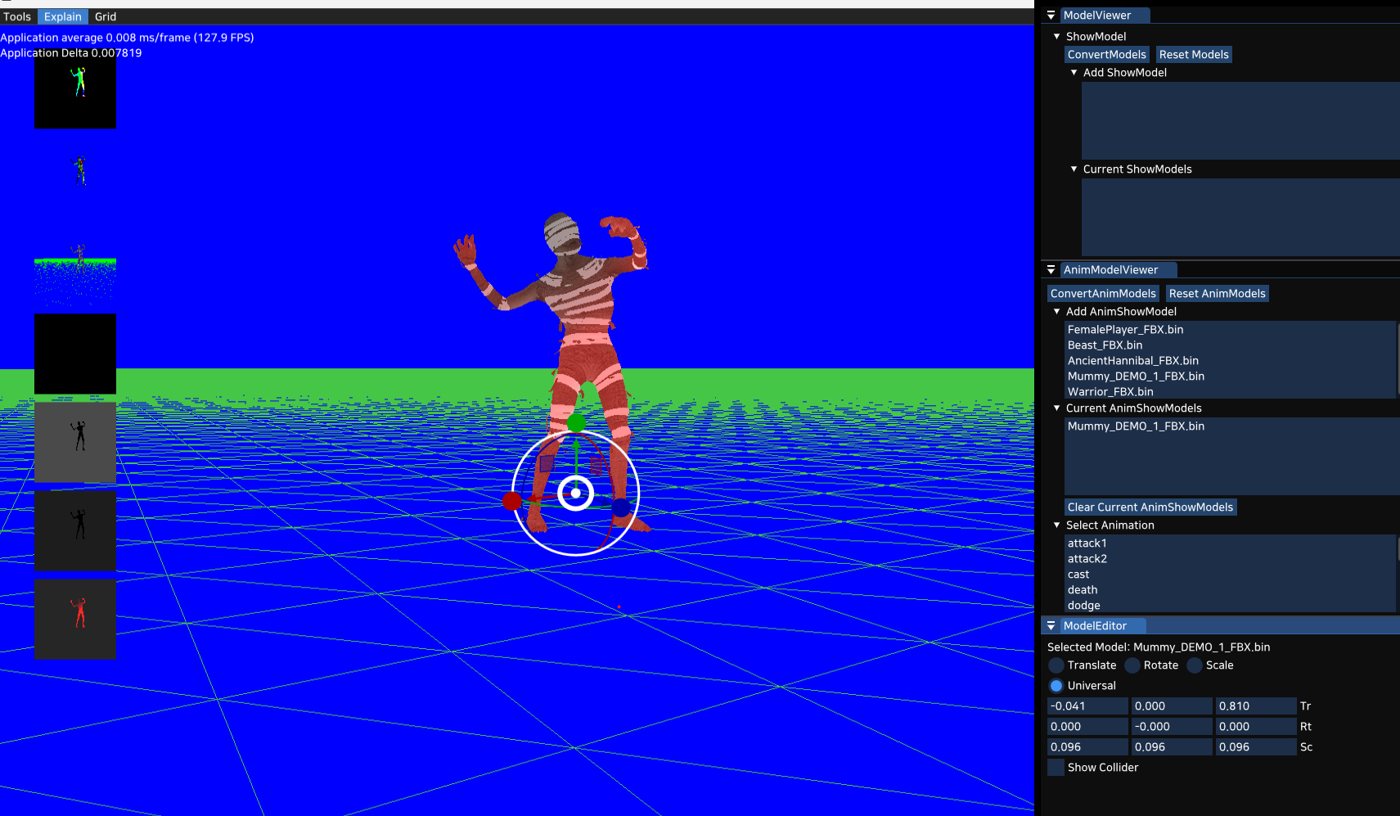Enable the Show Collider checkbox
The height and width of the screenshot is (816, 1400).
pyautogui.click(x=1056, y=767)
